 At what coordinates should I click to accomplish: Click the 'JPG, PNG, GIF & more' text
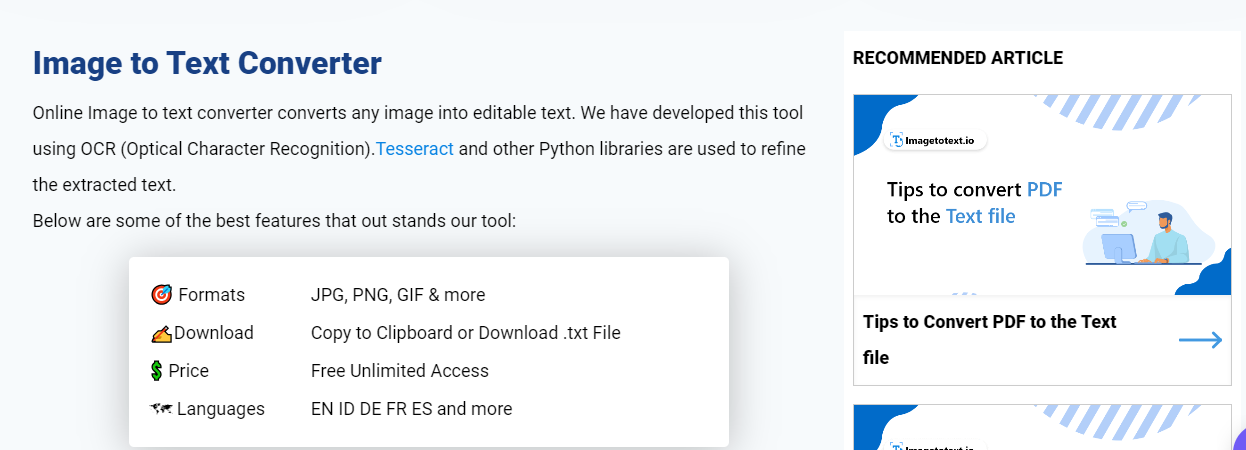[x=398, y=295]
